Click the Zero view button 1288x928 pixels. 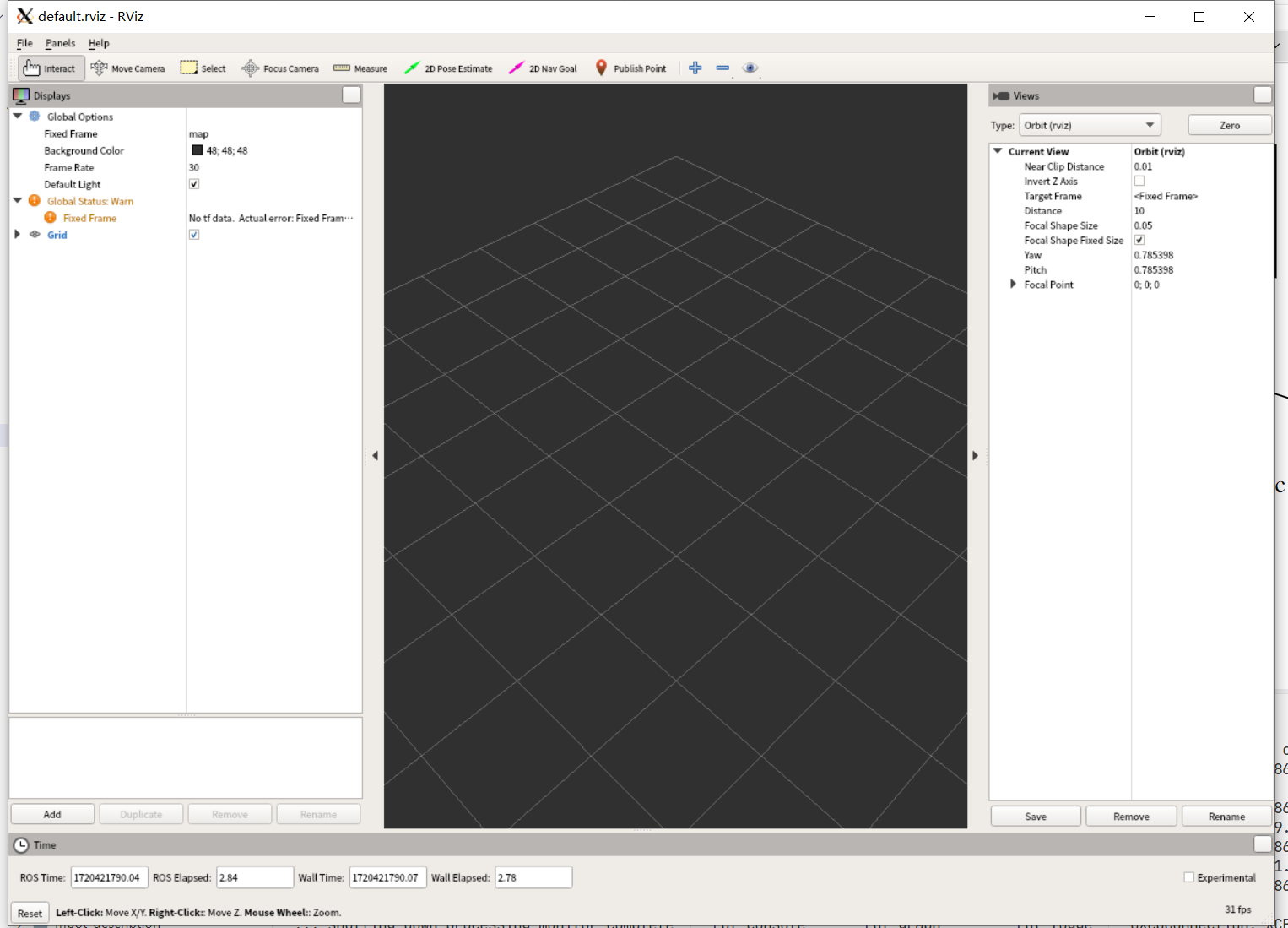click(x=1230, y=125)
